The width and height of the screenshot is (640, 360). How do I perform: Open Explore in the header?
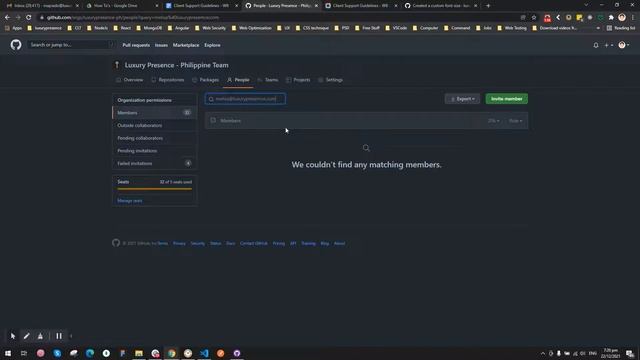212,45
